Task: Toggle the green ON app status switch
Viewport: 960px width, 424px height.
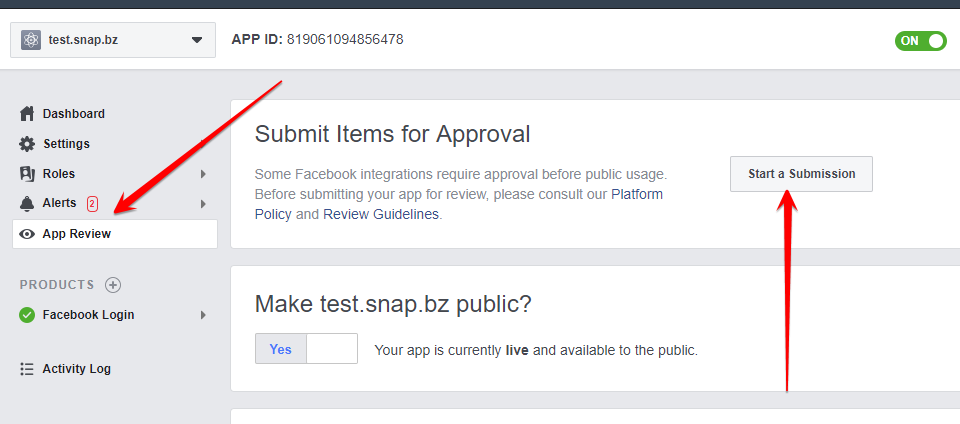Action: (920, 40)
